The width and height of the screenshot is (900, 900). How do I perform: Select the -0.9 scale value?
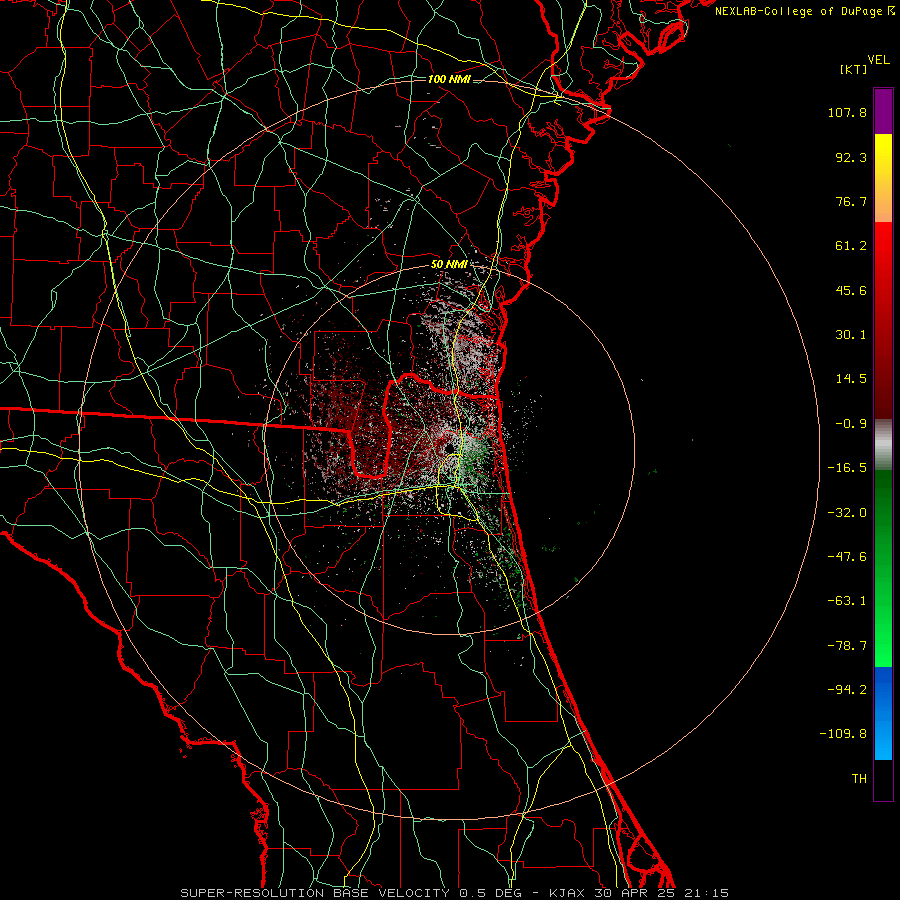click(851, 424)
